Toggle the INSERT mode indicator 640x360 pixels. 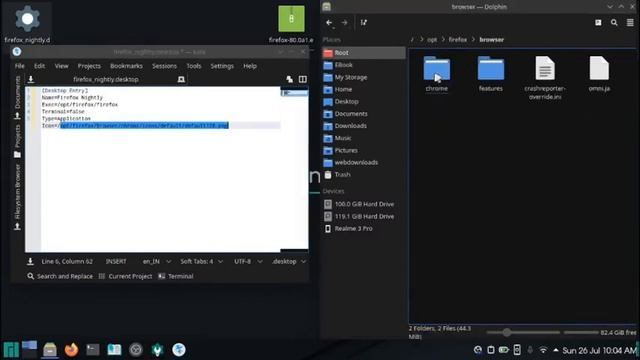pyautogui.click(x=116, y=261)
